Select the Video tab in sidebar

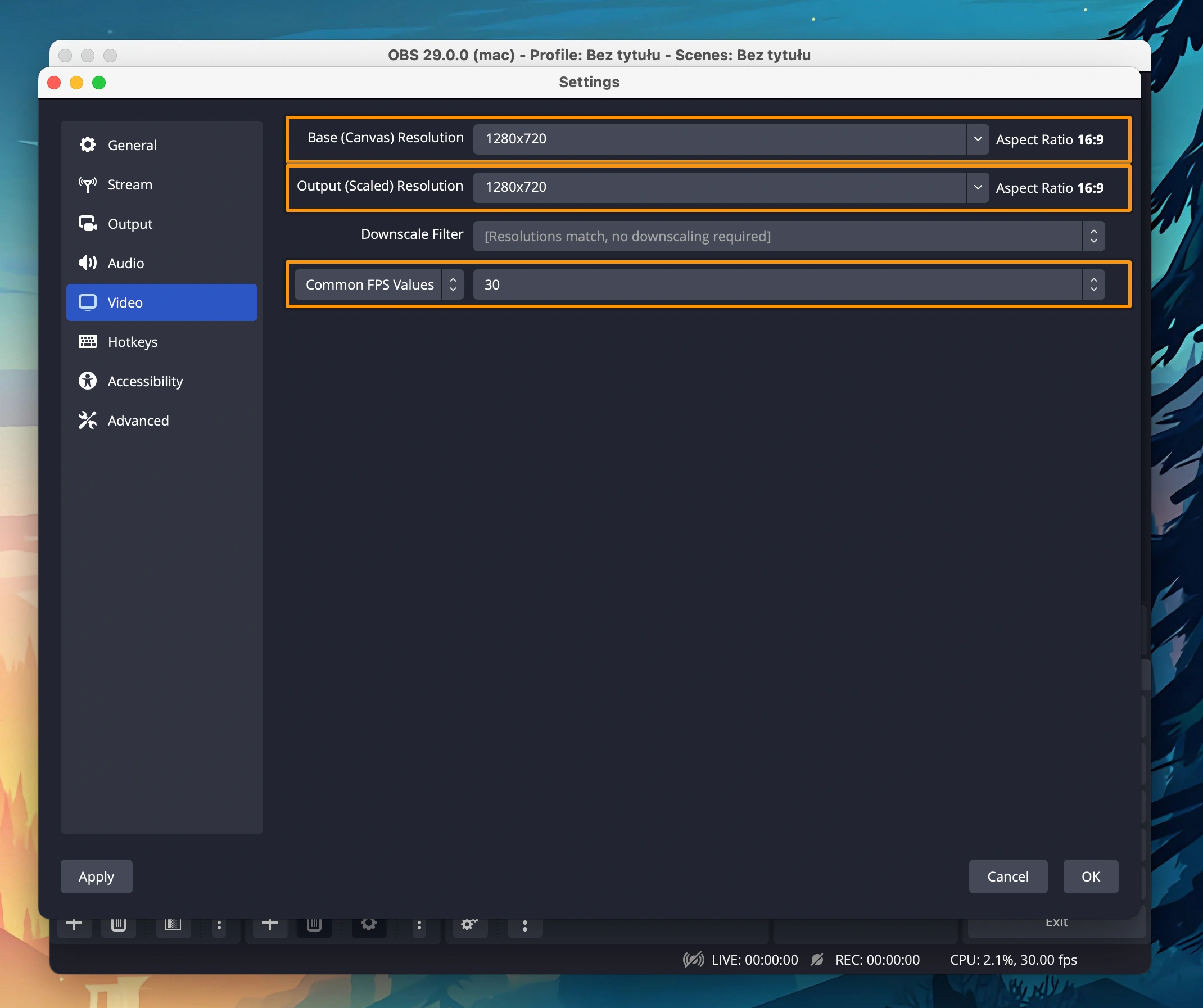[161, 302]
